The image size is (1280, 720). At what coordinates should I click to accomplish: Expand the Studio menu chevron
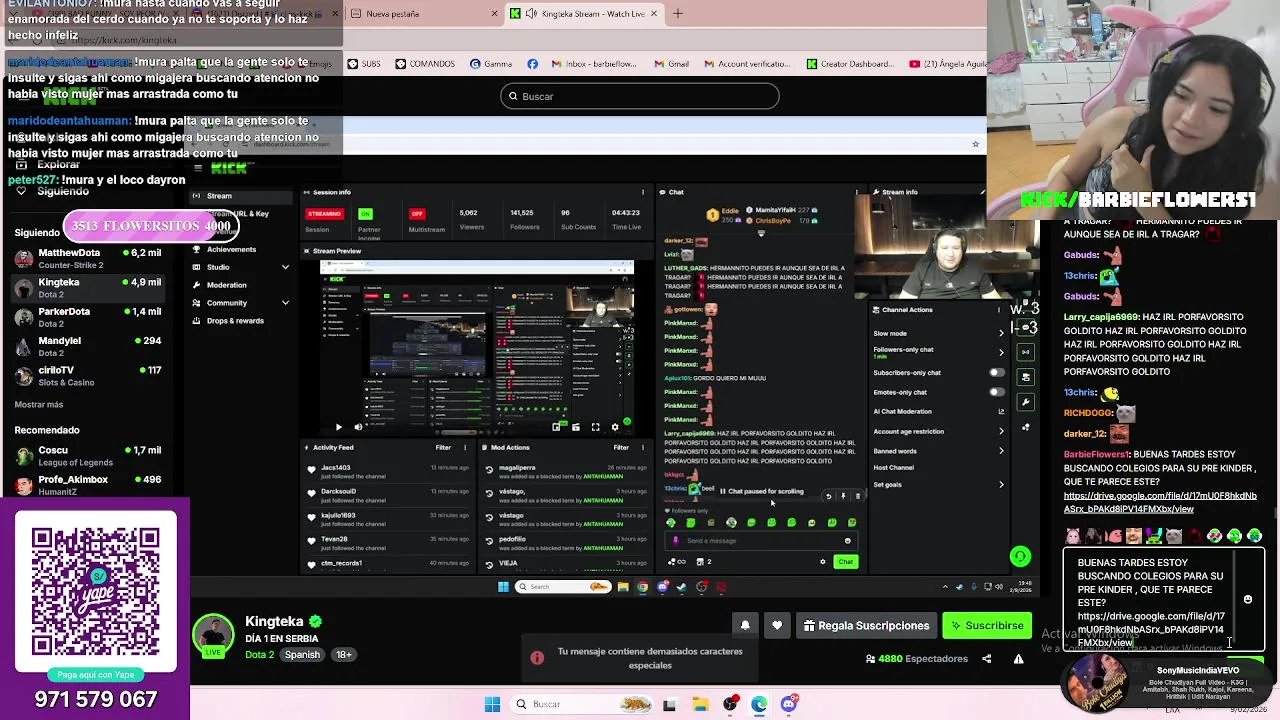[285, 267]
